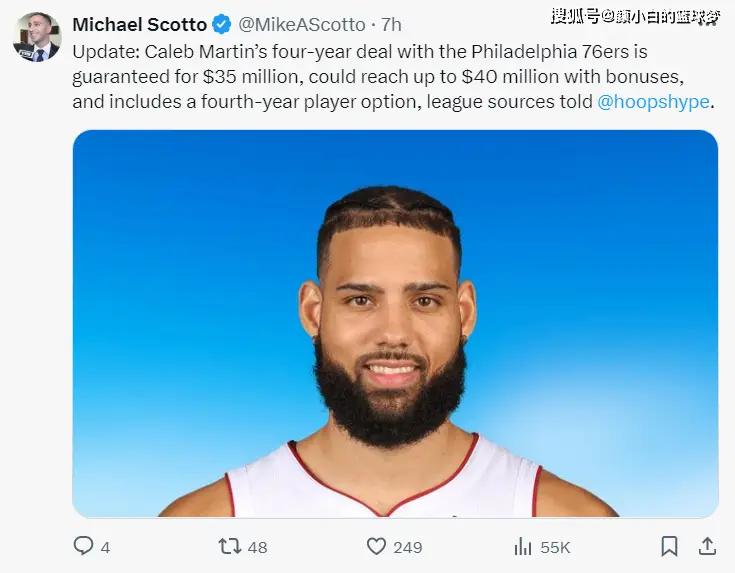The width and height of the screenshot is (735, 573).
Task: Click the share upload icon
Action: click(x=707, y=546)
